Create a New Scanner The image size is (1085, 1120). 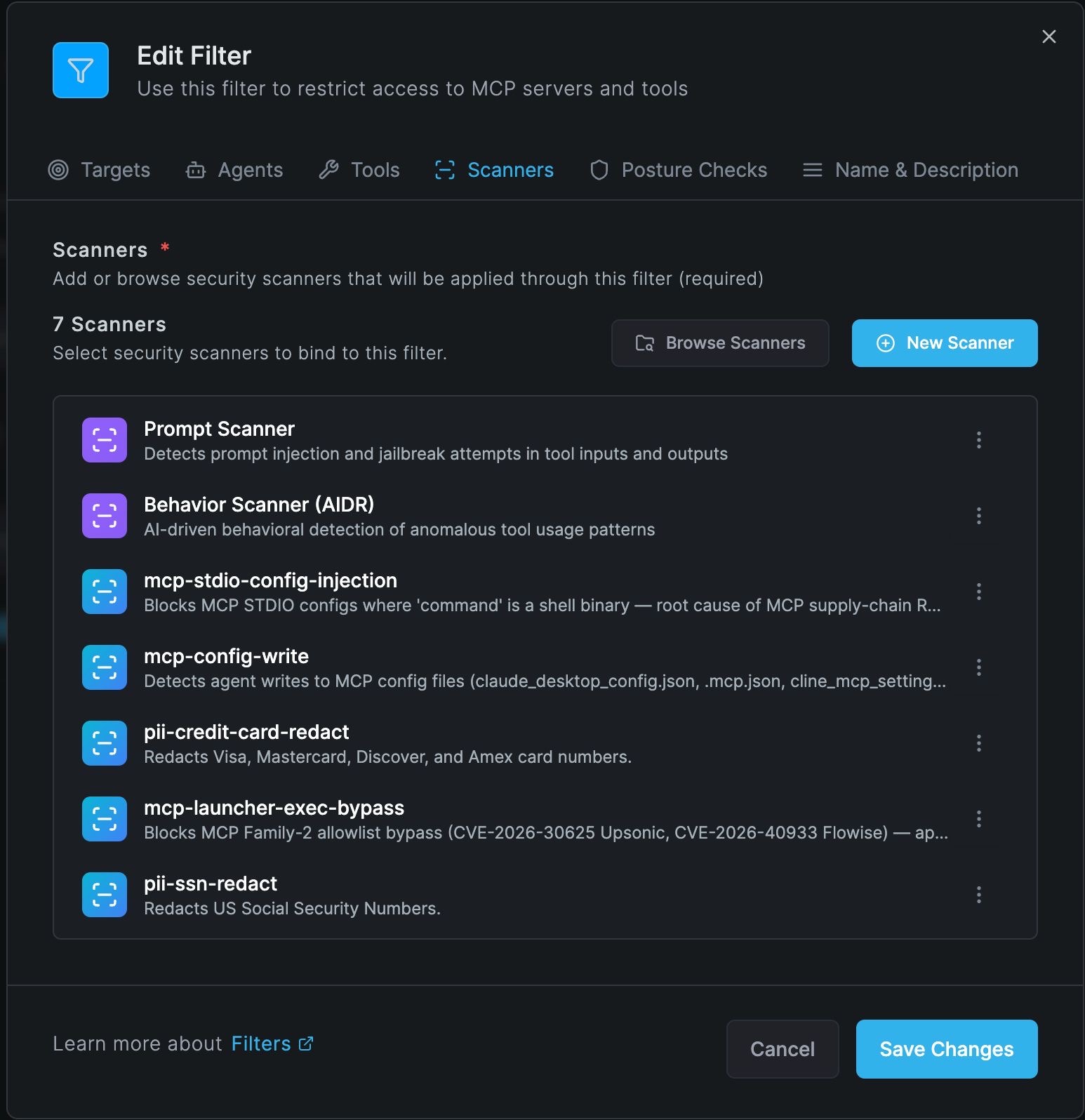coord(945,343)
